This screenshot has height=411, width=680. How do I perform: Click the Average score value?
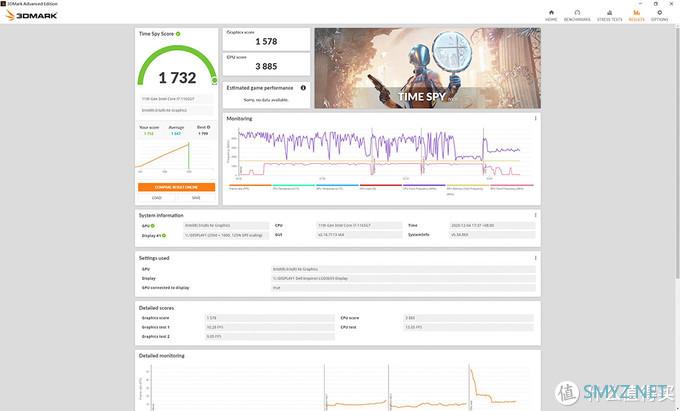tap(176, 134)
